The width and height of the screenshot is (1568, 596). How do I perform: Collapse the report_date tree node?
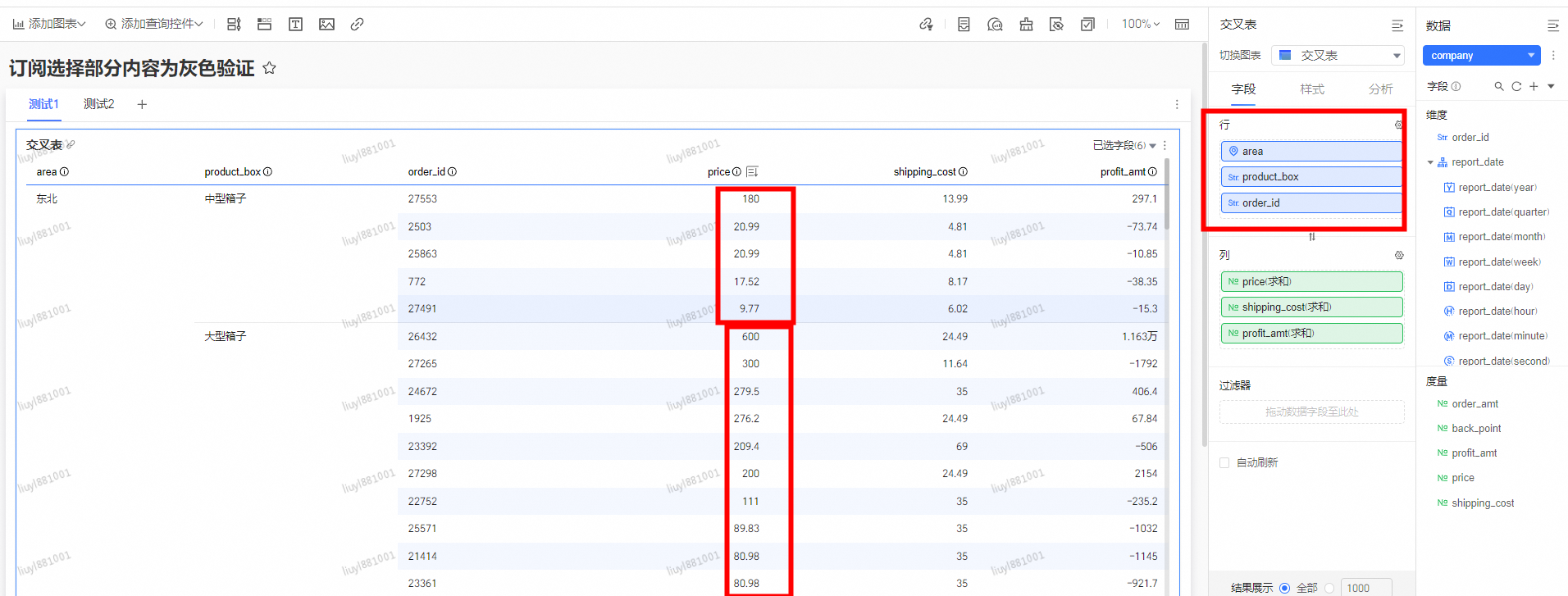pos(1430,162)
